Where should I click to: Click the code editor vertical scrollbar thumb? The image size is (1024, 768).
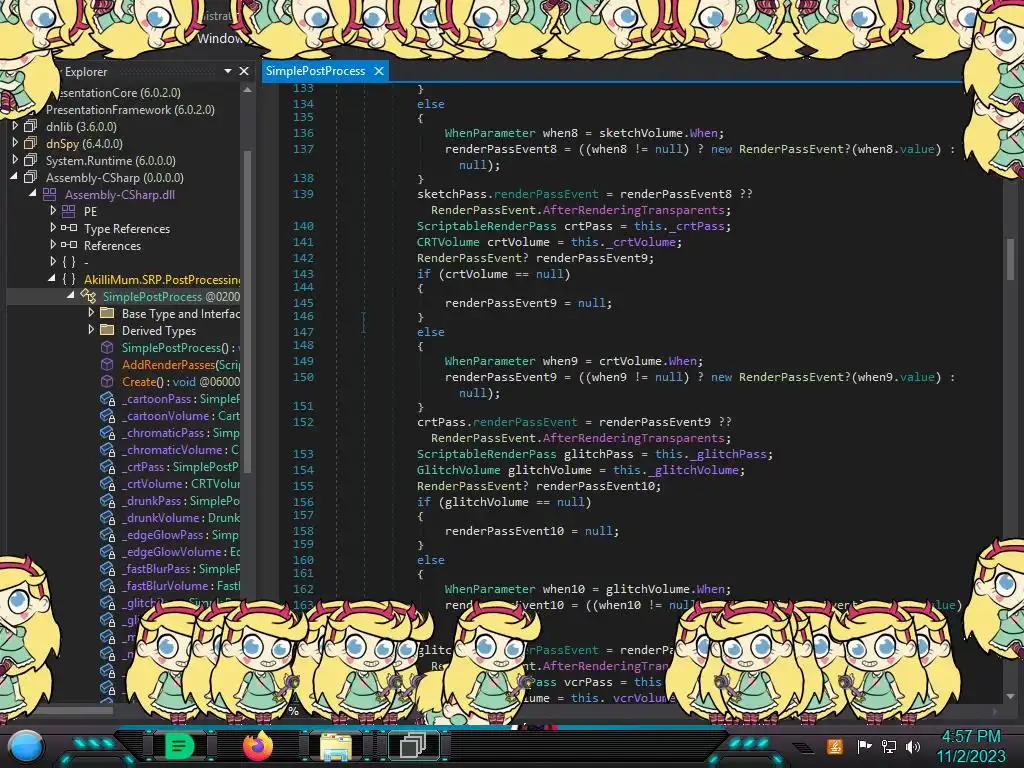coord(1010,259)
